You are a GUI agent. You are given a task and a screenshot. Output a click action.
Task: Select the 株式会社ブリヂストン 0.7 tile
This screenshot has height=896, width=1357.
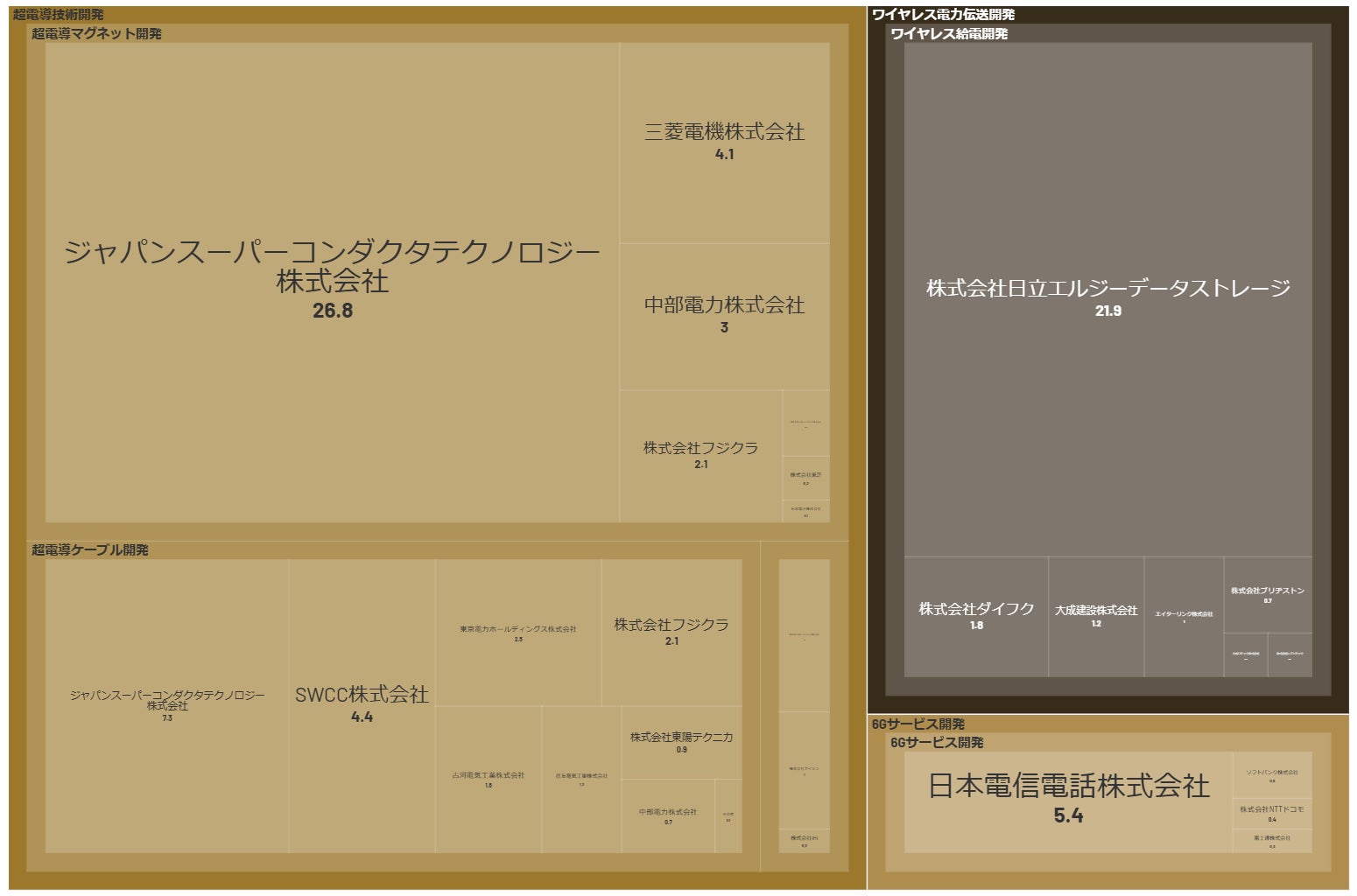pos(1267,595)
